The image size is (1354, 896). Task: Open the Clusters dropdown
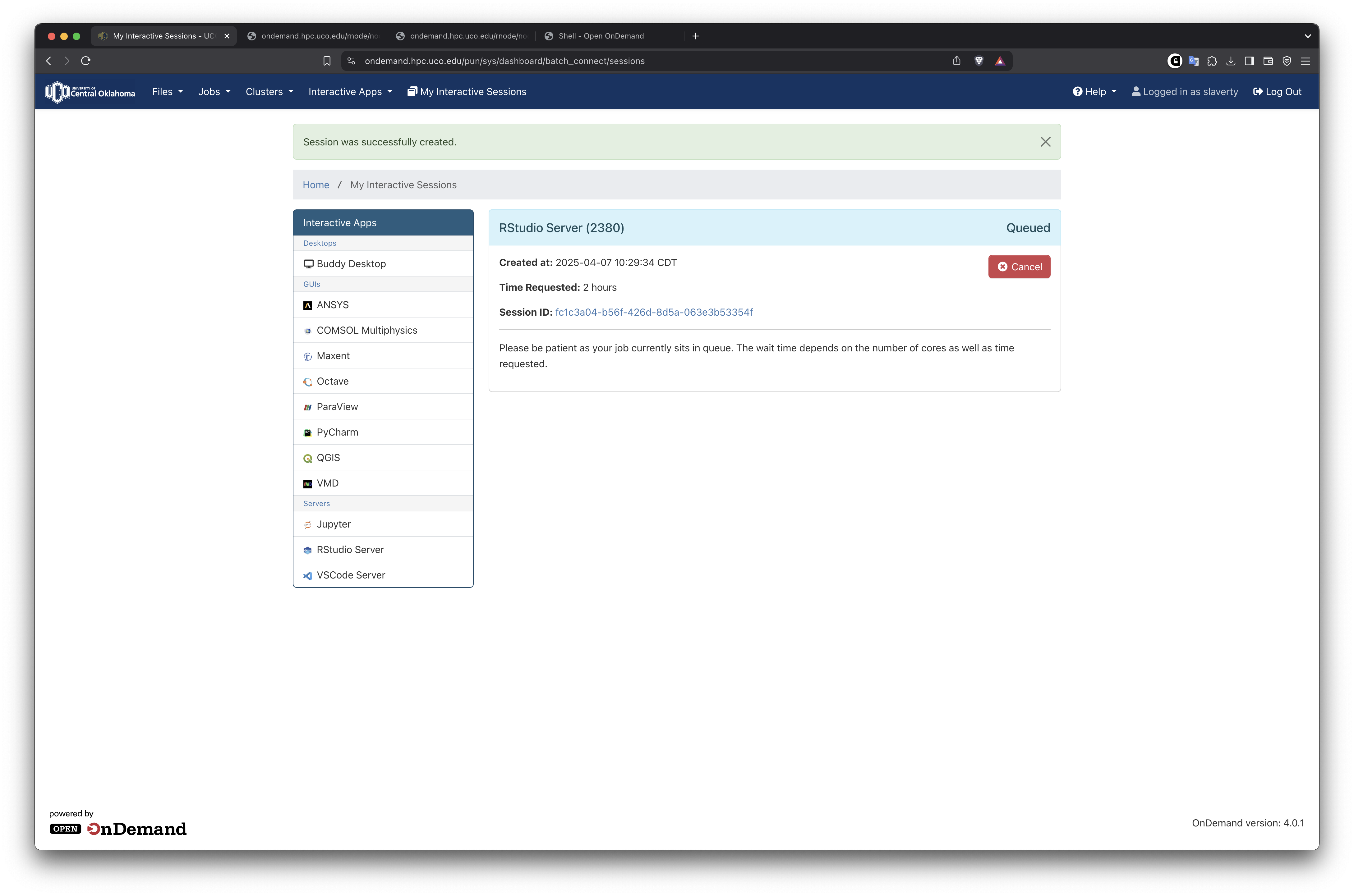269,91
